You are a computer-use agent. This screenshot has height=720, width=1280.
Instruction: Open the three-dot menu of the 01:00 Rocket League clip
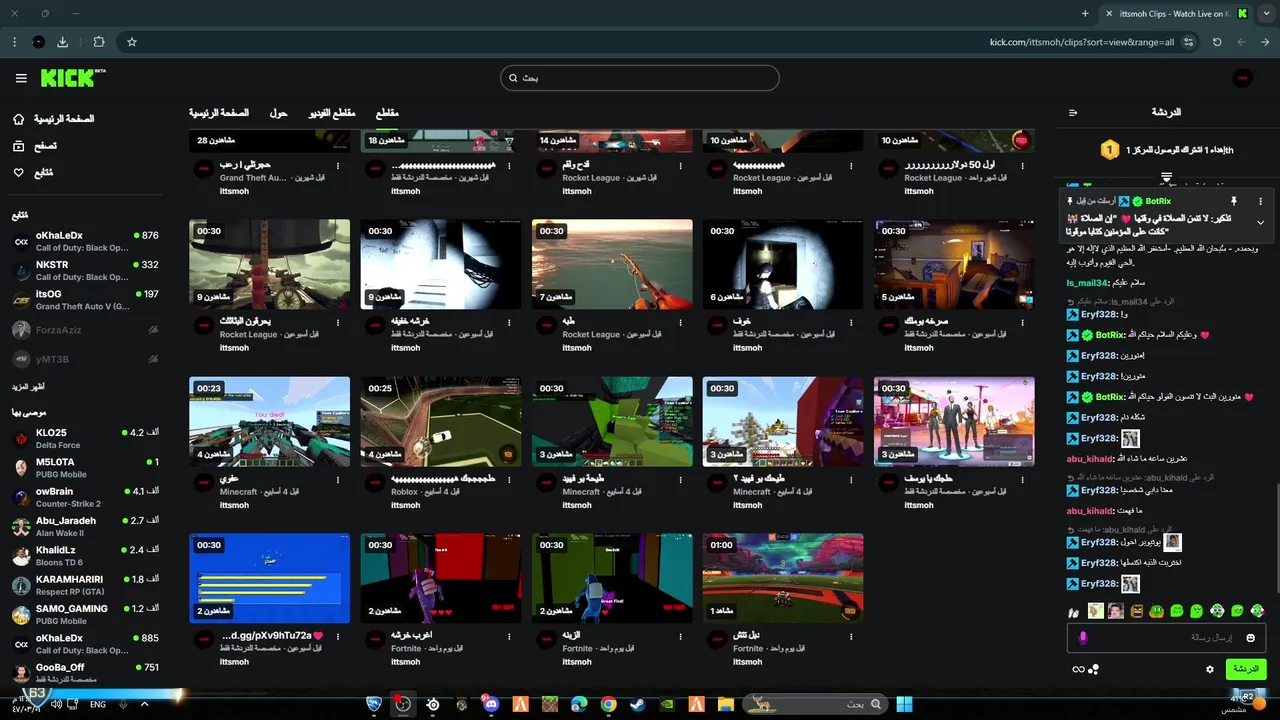pyautogui.click(x=851, y=635)
